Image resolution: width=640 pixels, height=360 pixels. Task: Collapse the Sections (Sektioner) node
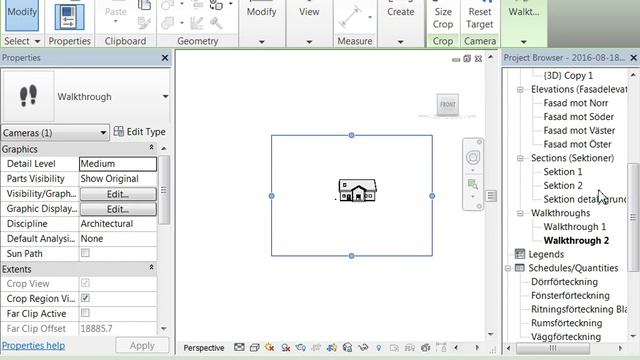520,158
